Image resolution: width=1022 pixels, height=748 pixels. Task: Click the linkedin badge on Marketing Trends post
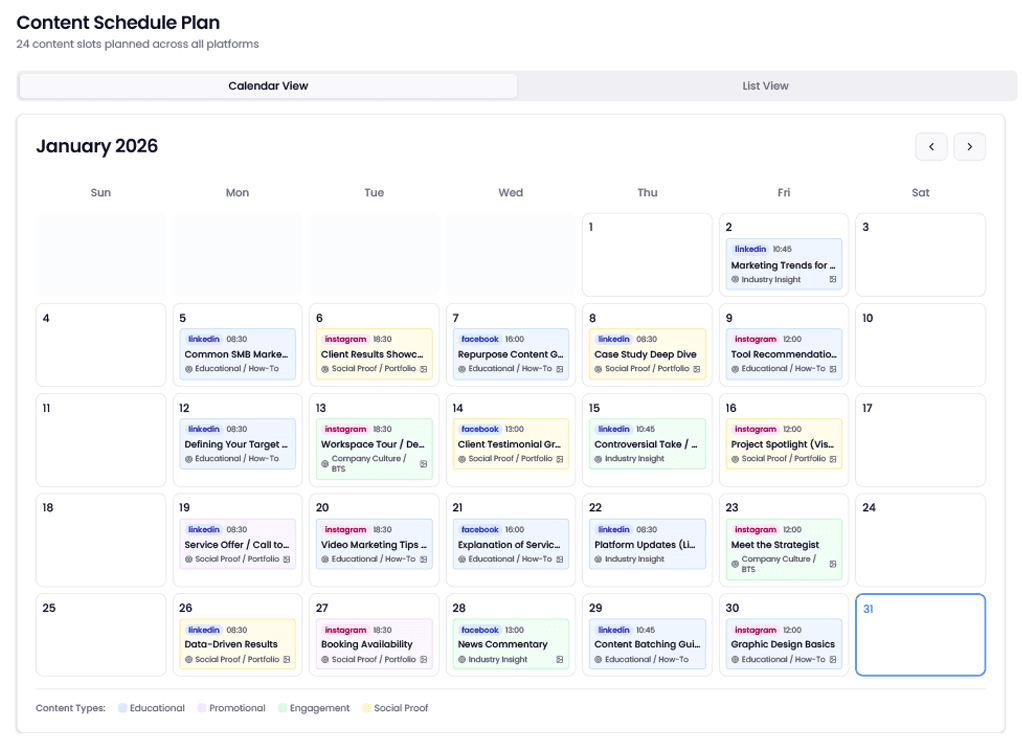point(750,248)
